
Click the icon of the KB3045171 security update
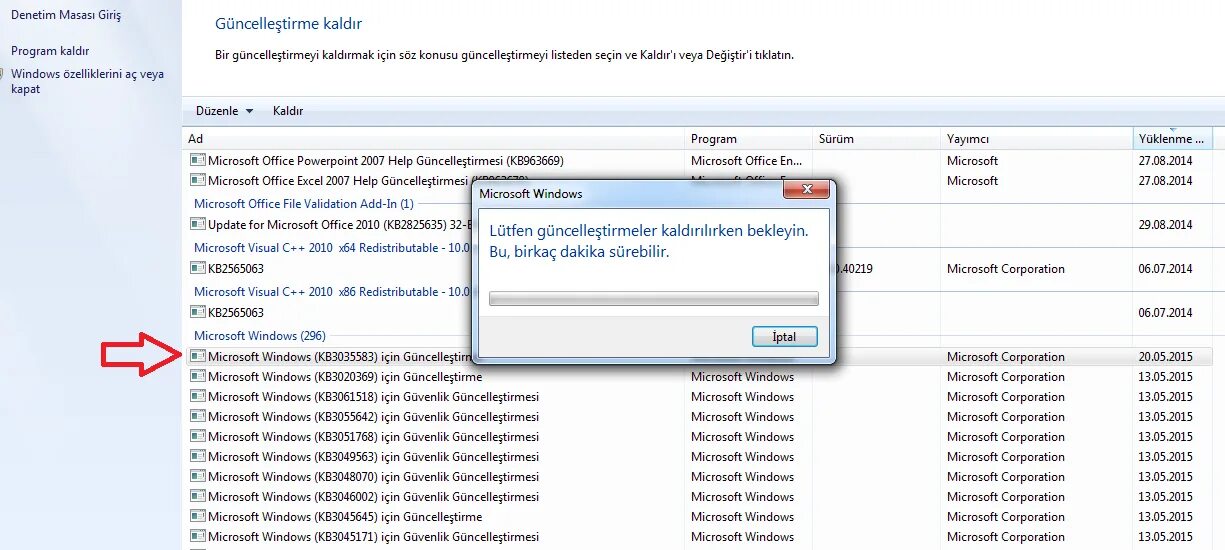point(197,536)
